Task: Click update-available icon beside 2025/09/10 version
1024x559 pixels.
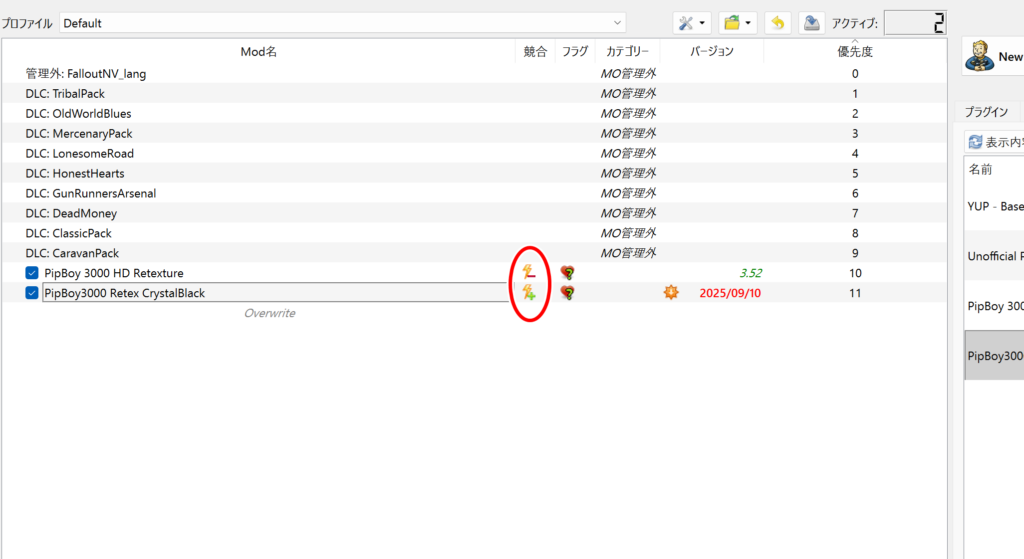Action: click(671, 293)
